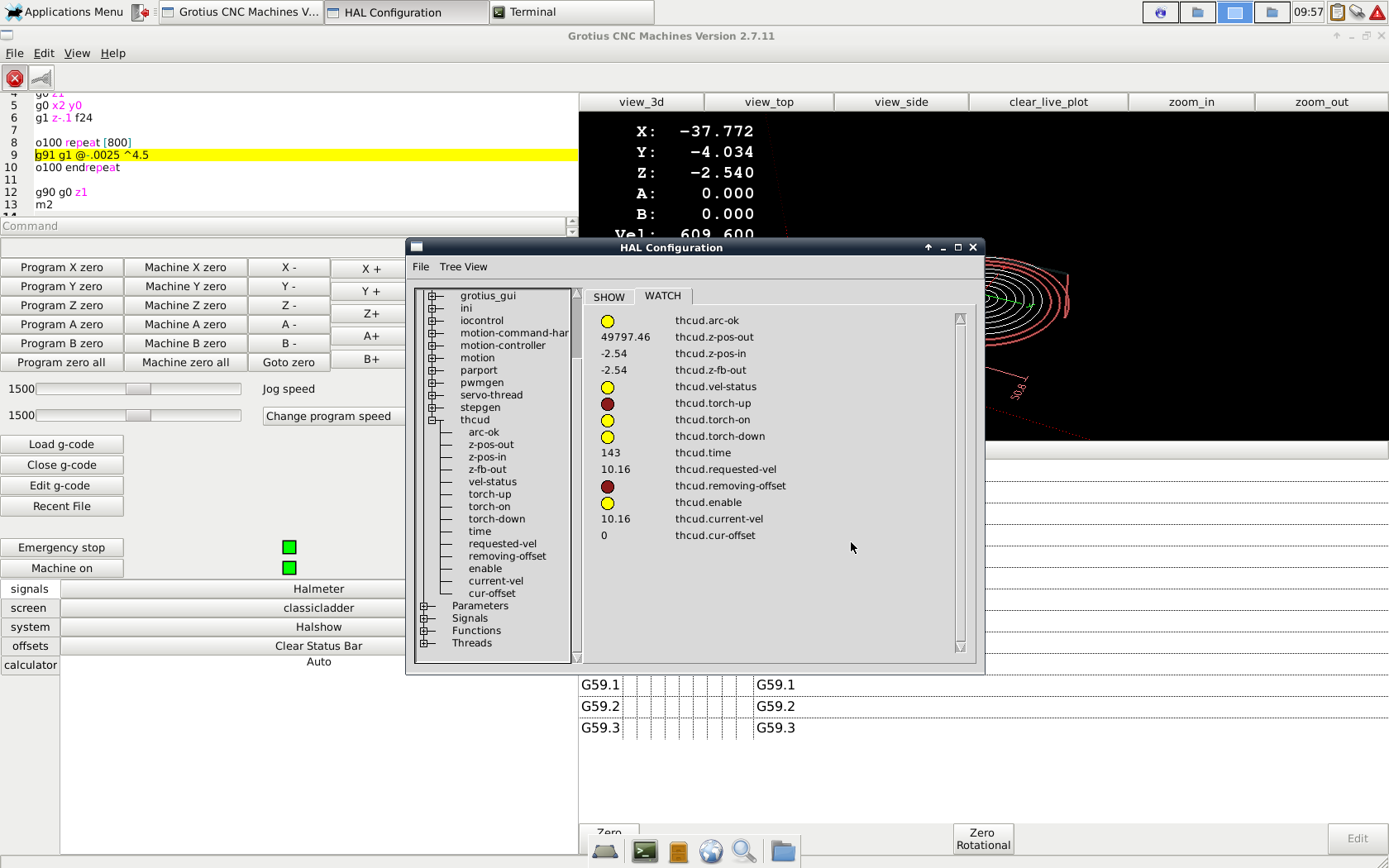Click the thcud.arc-ok yellow indicator
This screenshot has width=1389, height=868.
(x=608, y=322)
